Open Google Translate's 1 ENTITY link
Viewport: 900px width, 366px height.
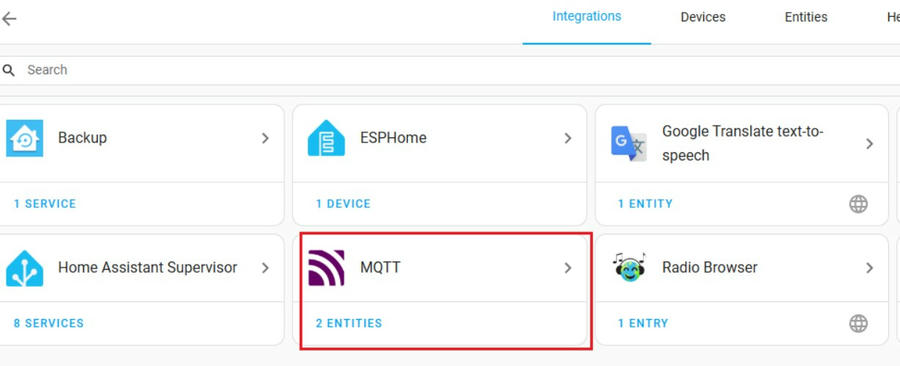[645, 204]
